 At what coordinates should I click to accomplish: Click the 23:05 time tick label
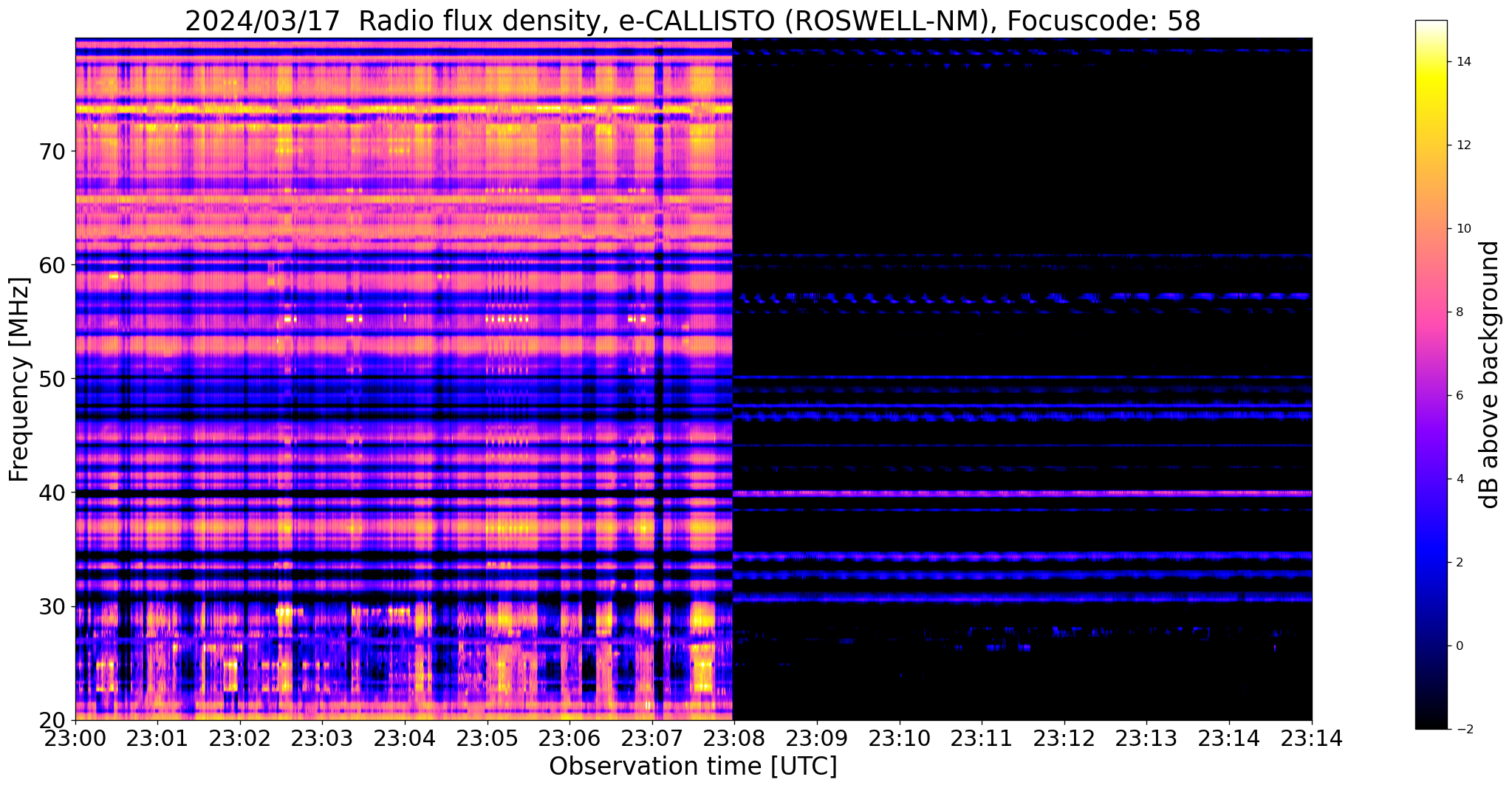point(488,739)
